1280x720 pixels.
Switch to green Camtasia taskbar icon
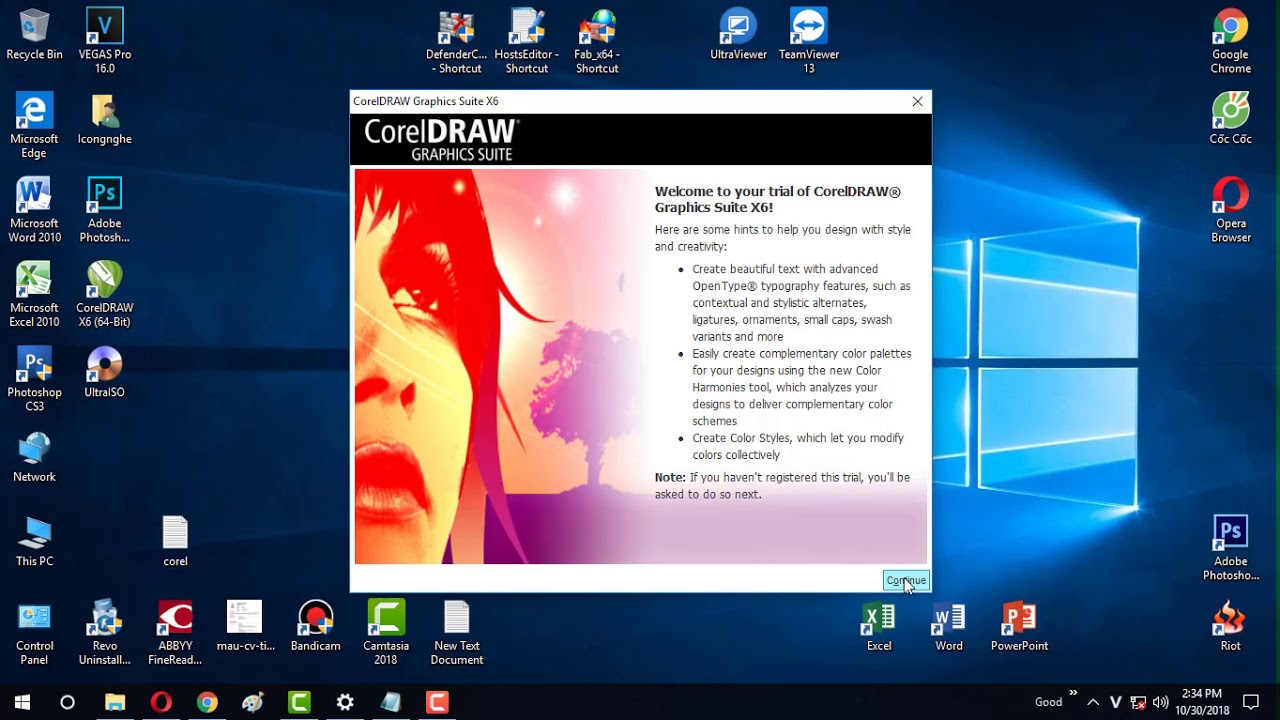click(x=299, y=702)
